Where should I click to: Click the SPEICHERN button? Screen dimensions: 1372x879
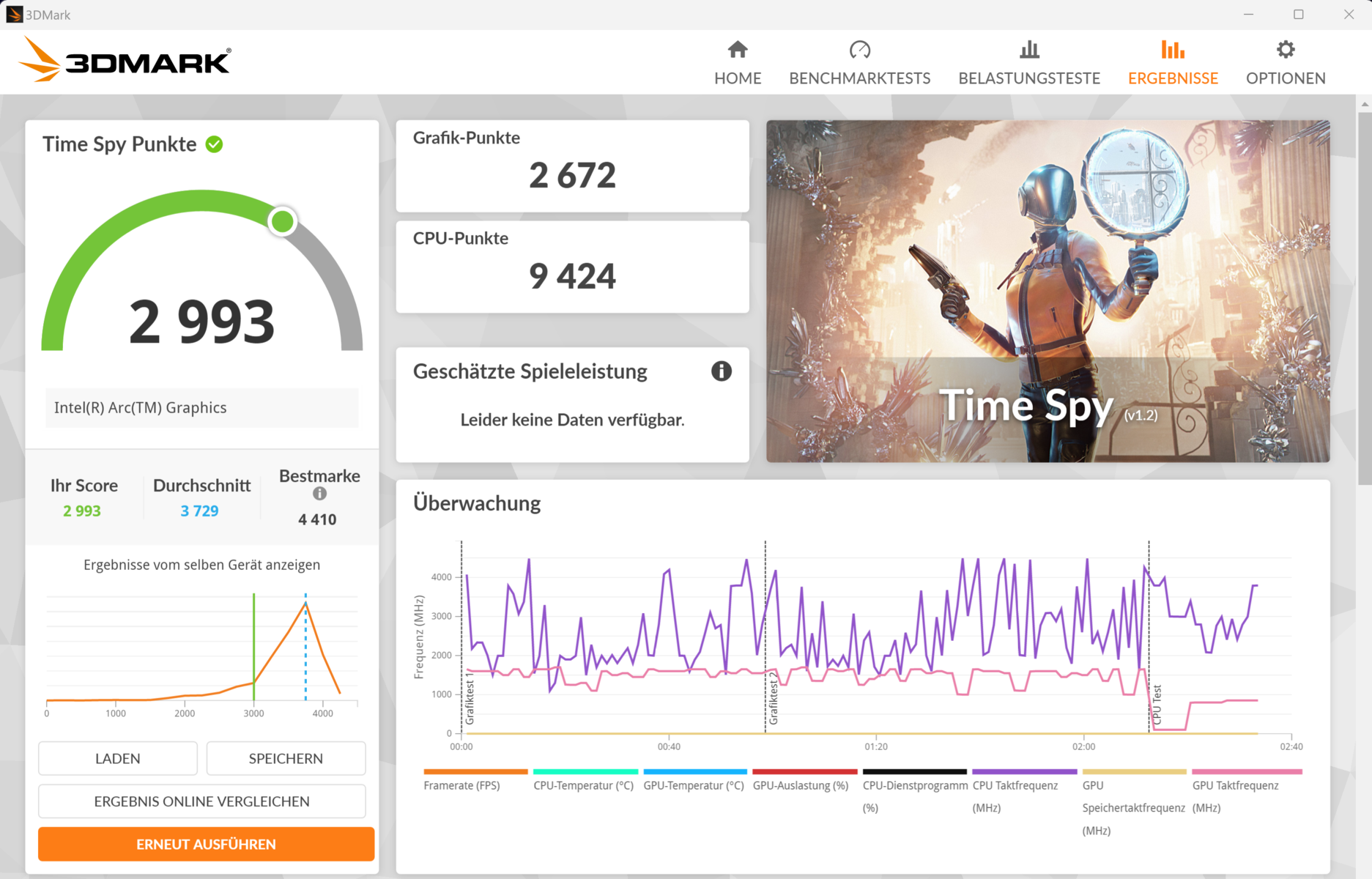[x=286, y=759]
